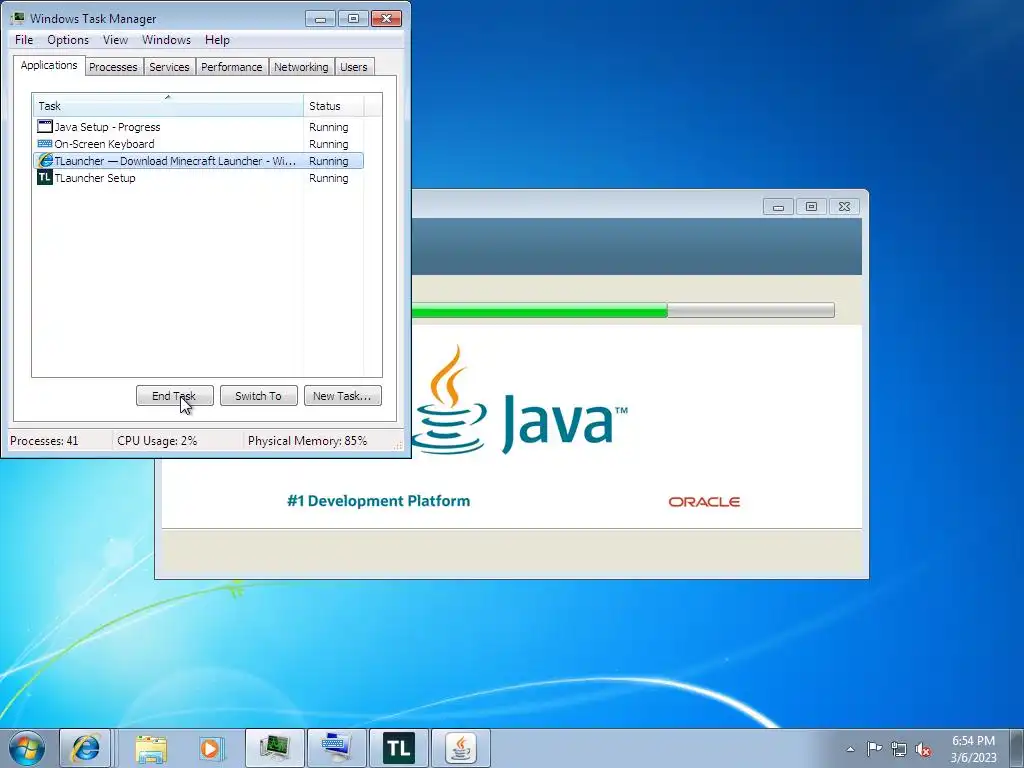Click the New Task... button
The image size is (1024, 768).
[x=342, y=395]
